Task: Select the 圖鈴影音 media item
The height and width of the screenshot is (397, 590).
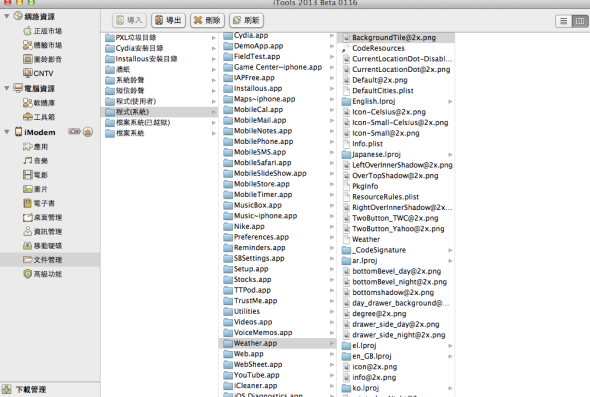Action: [42, 59]
